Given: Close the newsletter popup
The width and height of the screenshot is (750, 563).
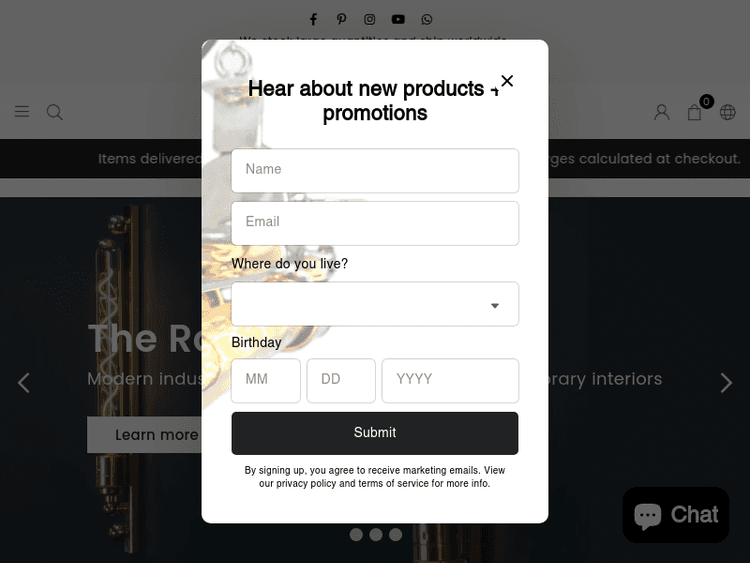Looking at the screenshot, I should [507, 81].
